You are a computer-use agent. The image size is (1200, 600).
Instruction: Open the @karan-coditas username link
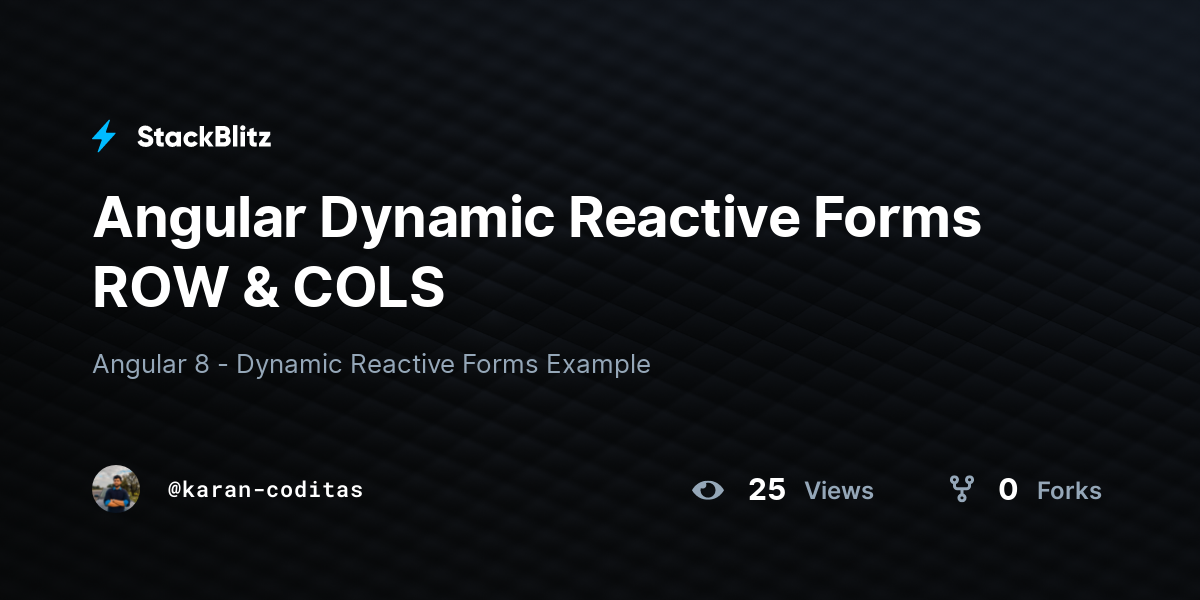(265, 490)
